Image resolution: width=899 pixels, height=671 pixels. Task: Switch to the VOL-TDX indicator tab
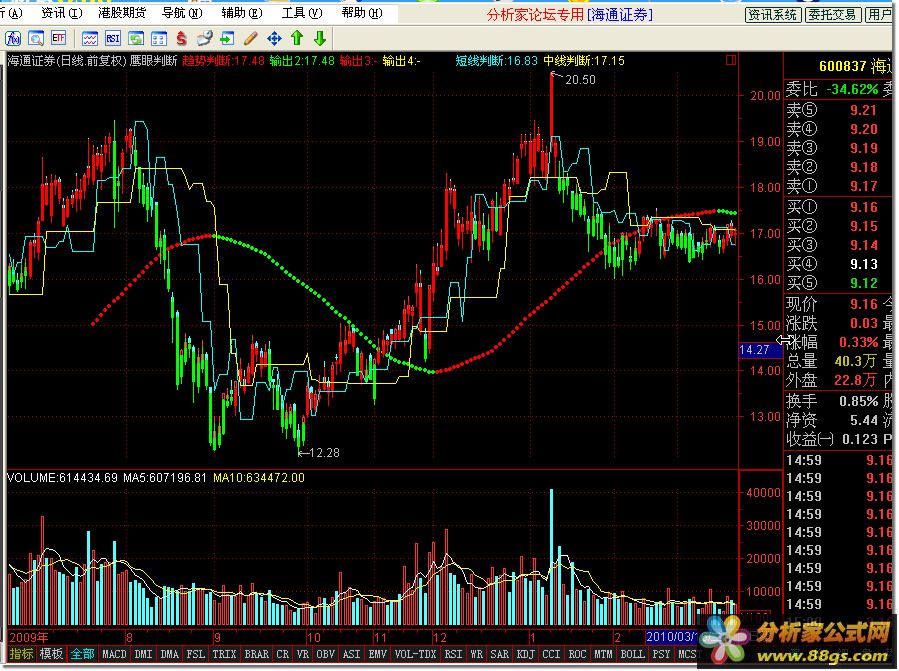[x=415, y=654]
